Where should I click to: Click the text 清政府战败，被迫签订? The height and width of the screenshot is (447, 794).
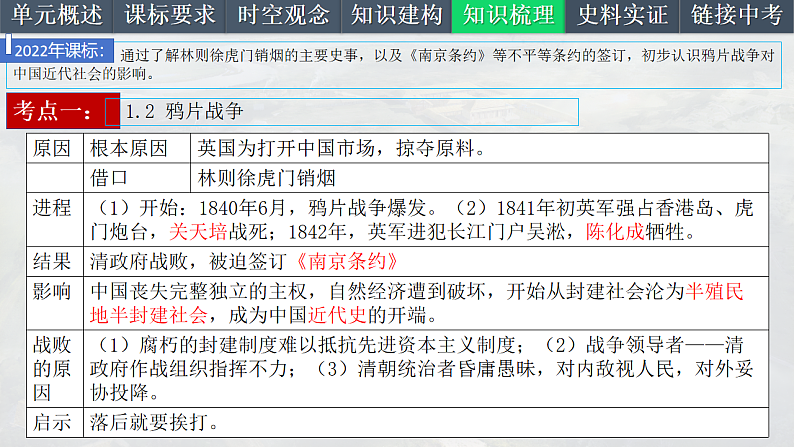point(188,261)
